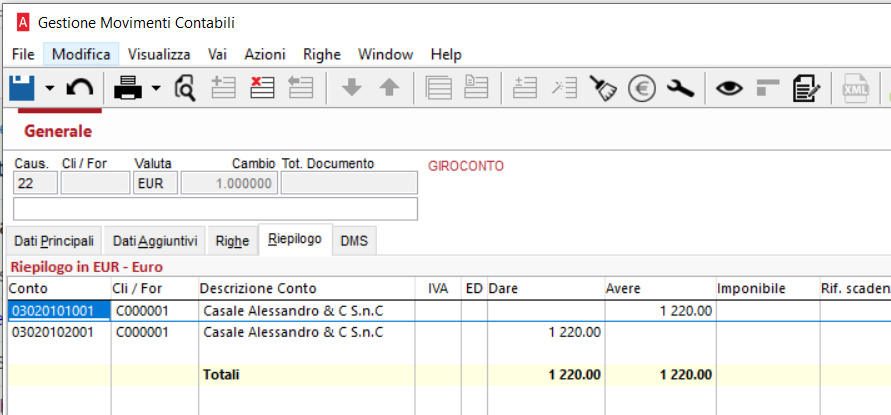Switch to the Righe tab

point(232,241)
